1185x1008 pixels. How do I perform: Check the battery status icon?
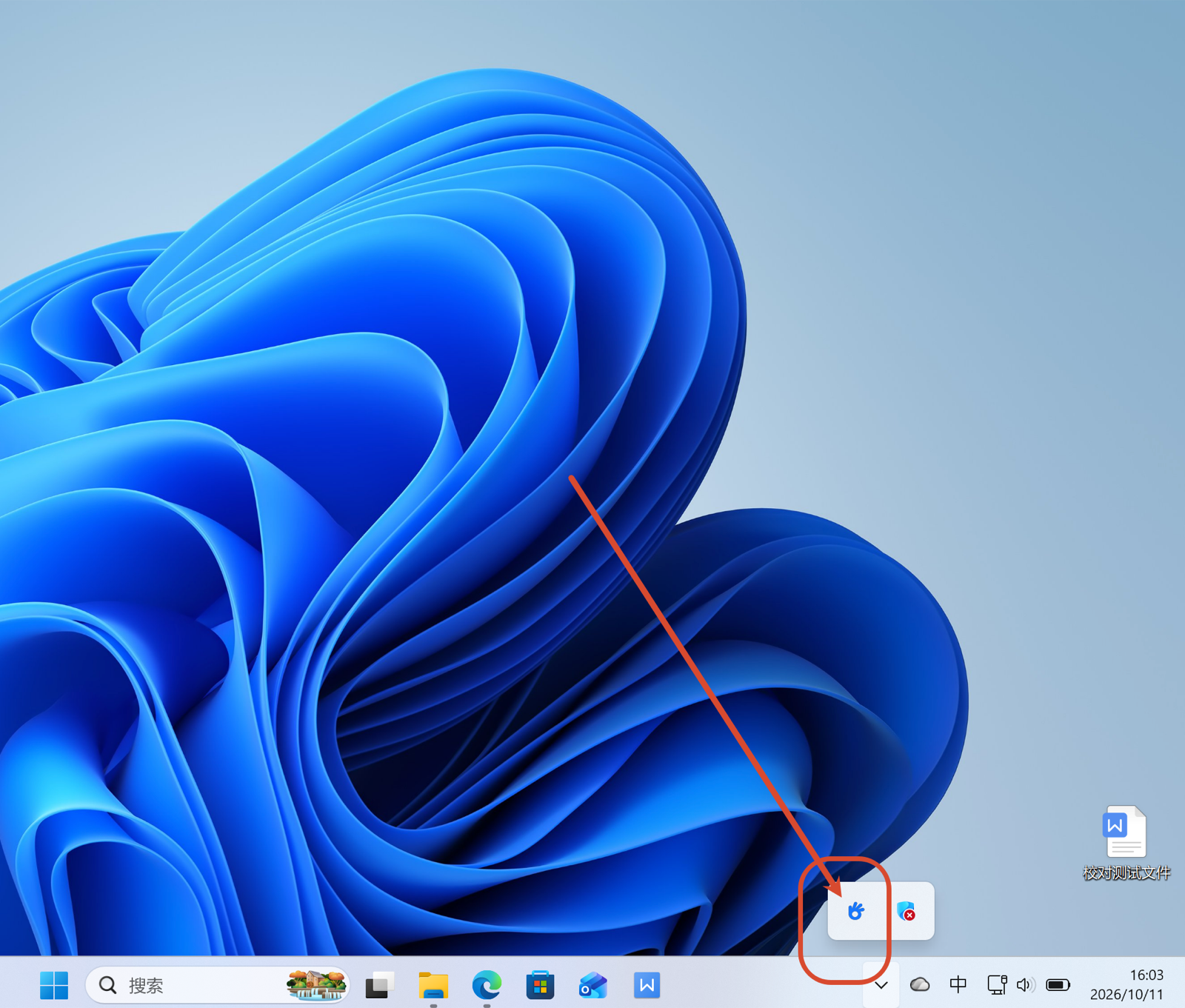point(1058,984)
